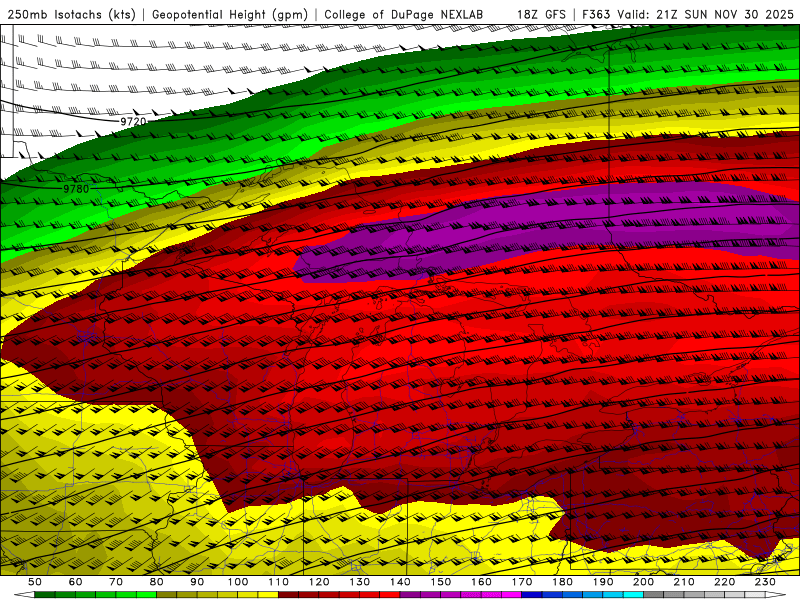
Task: Click the 100 value on the color scale
Action: [238, 582]
